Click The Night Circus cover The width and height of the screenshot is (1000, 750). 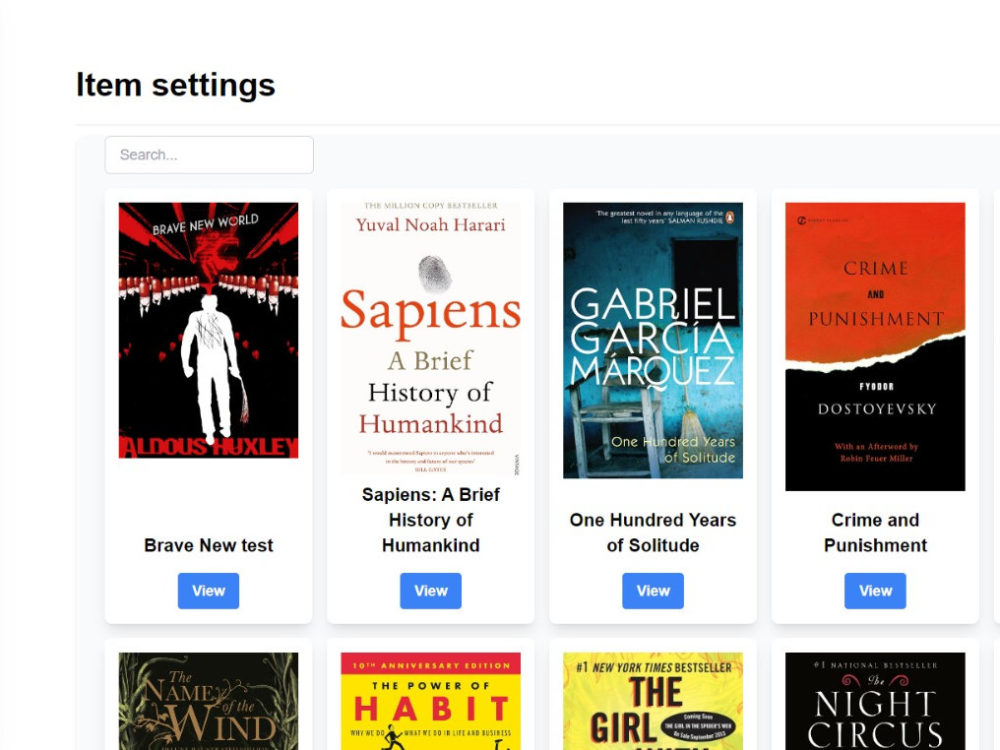pos(875,700)
